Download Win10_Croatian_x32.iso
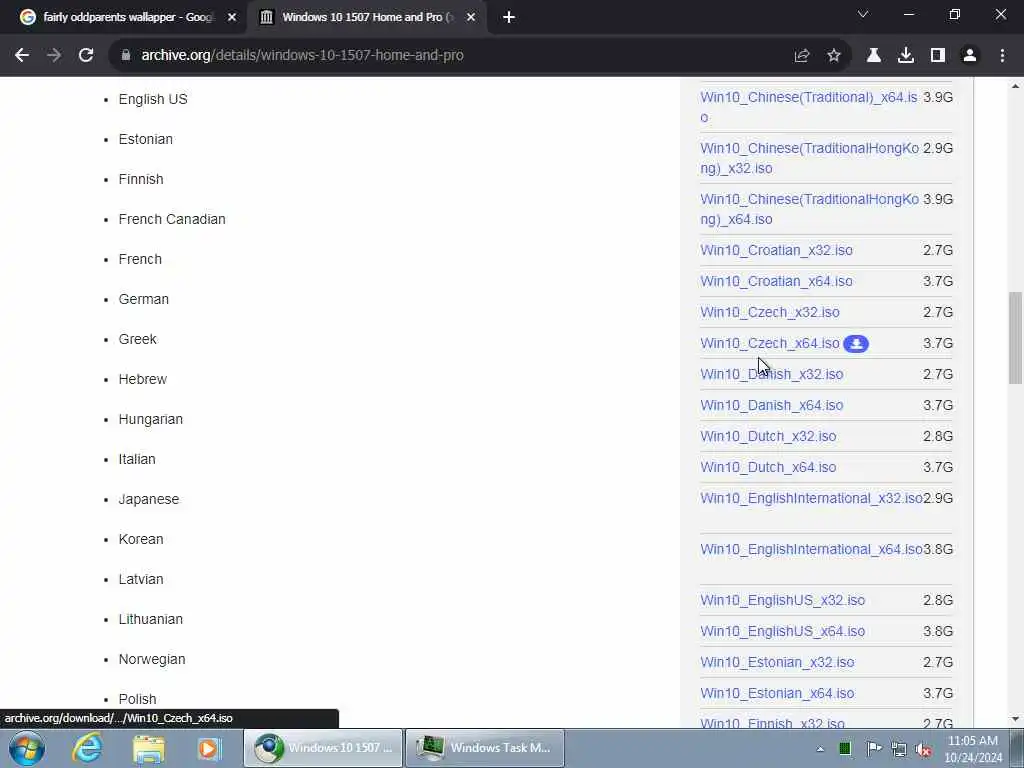 pos(776,250)
